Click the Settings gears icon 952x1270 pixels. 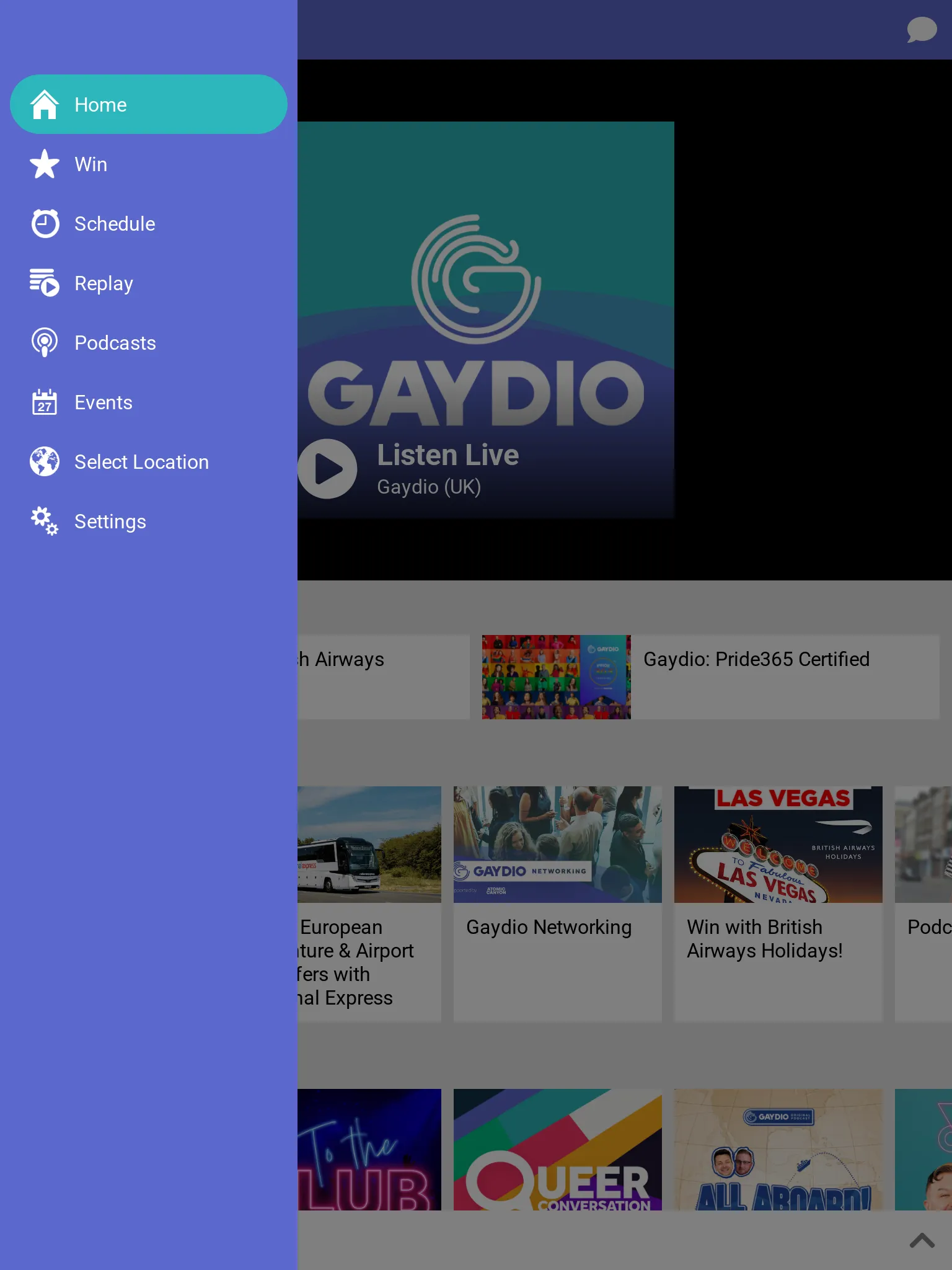coord(45,521)
